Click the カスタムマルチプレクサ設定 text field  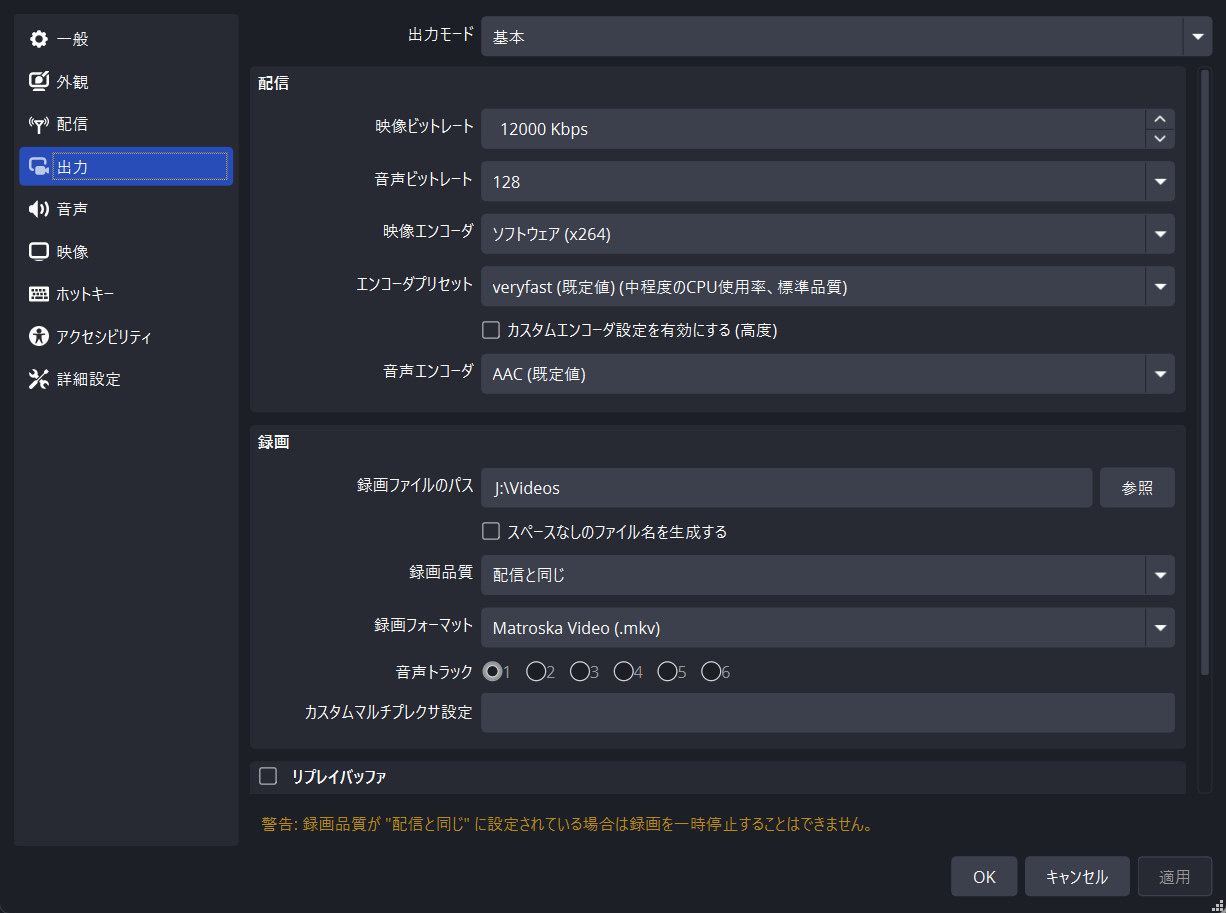coord(827,713)
